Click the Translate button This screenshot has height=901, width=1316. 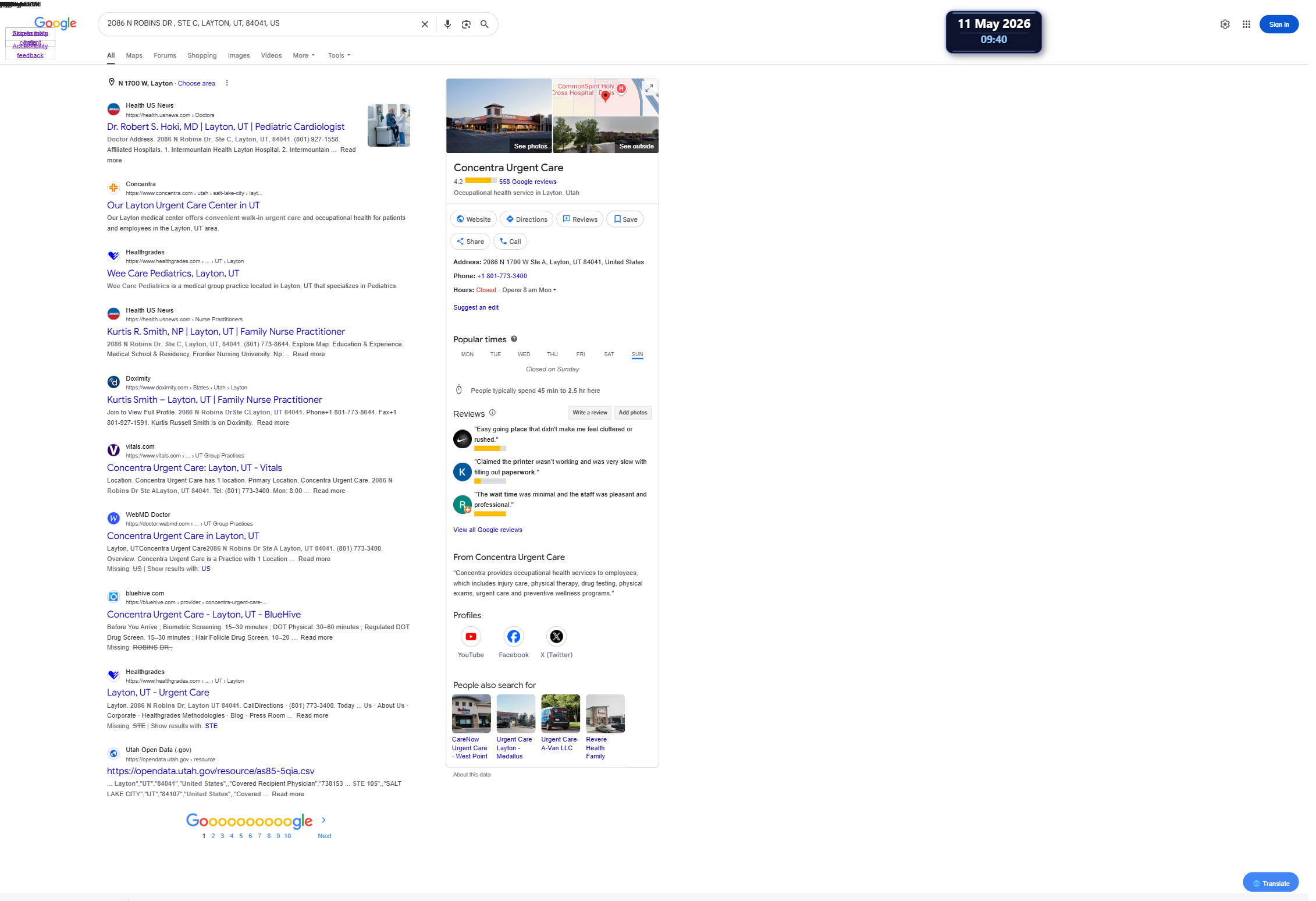(x=1271, y=883)
